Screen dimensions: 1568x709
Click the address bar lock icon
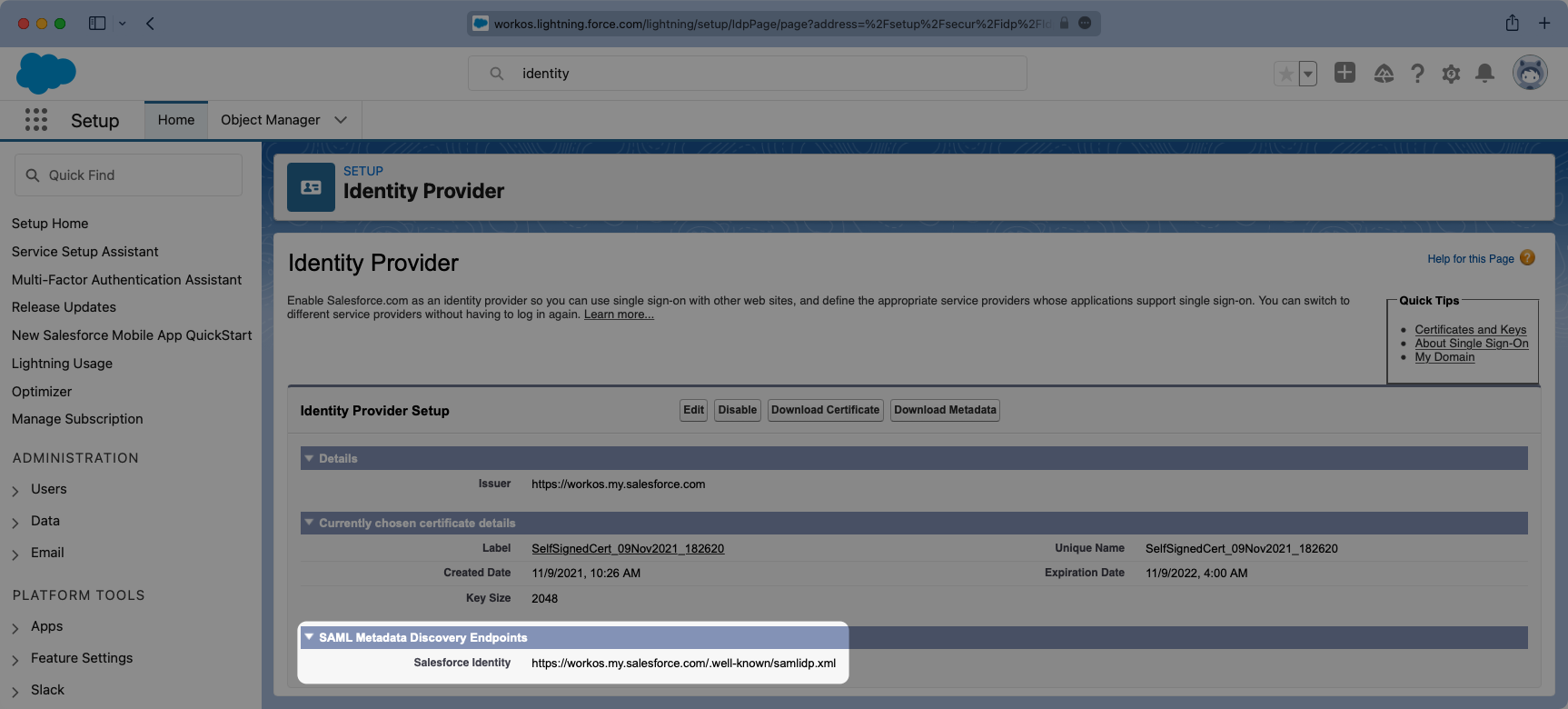click(1064, 24)
